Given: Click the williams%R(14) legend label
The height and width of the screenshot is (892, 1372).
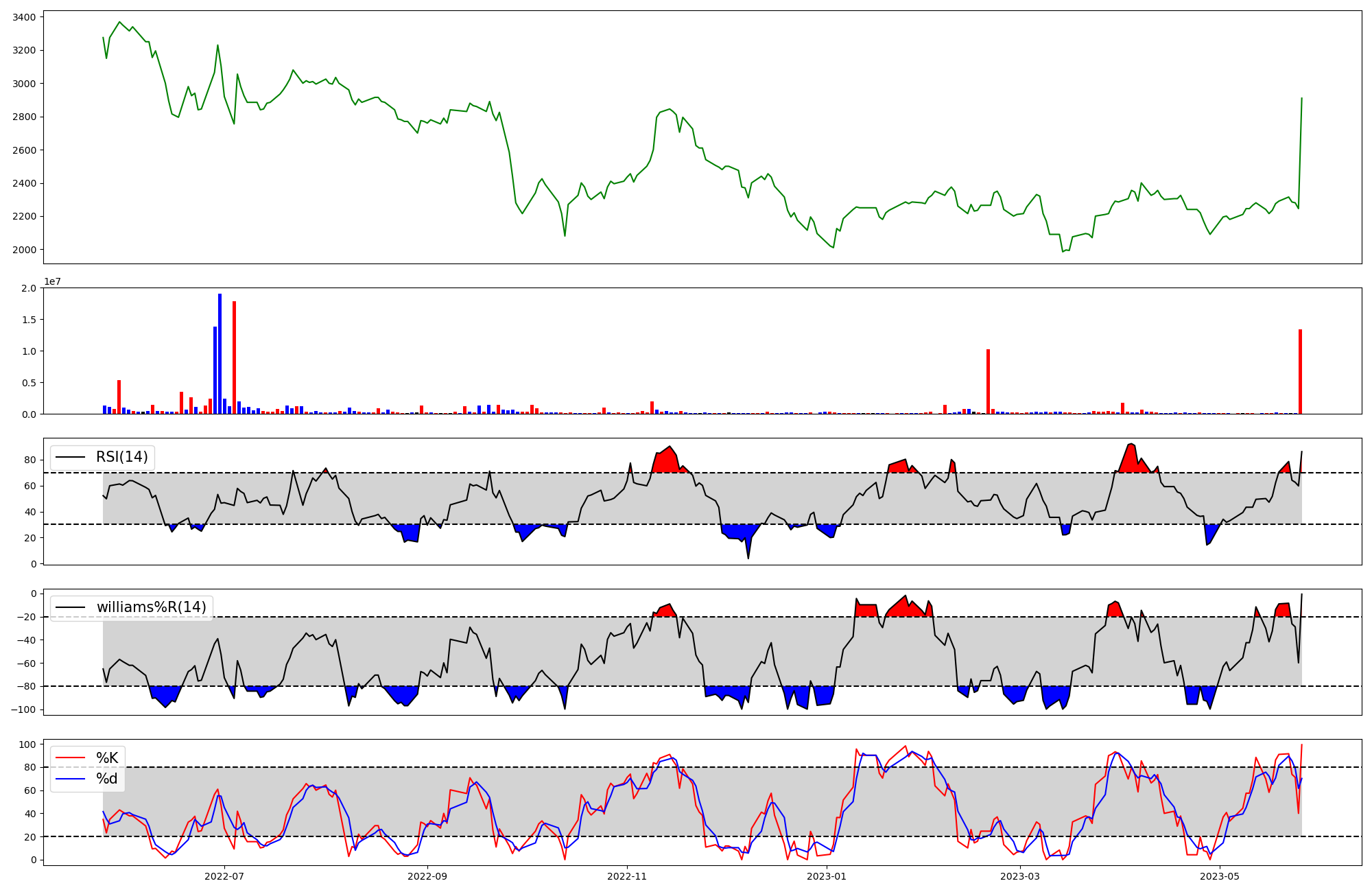Looking at the screenshot, I should 151,607.
